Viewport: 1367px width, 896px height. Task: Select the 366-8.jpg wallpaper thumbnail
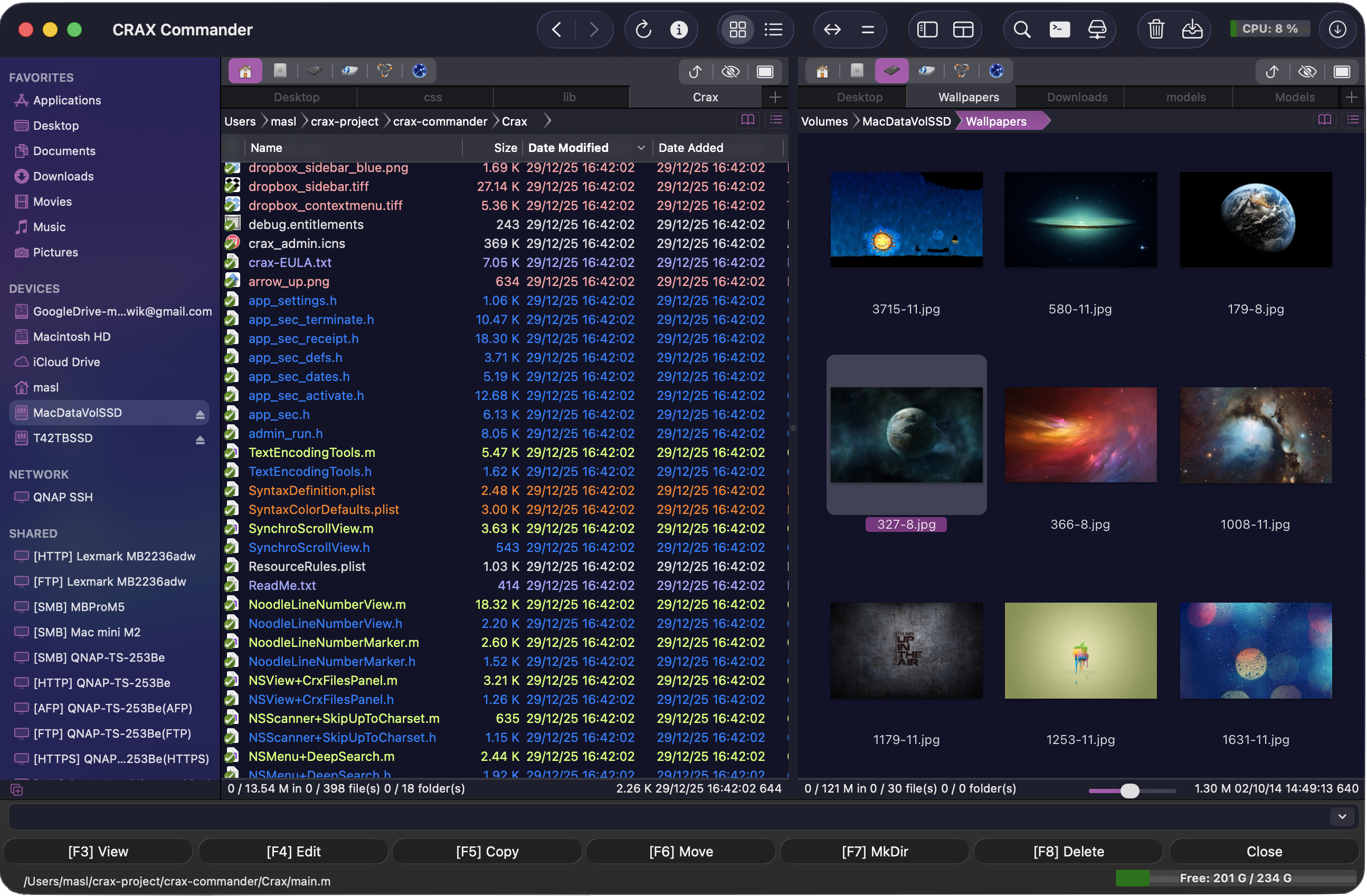pyautogui.click(x=1080, y=435)
